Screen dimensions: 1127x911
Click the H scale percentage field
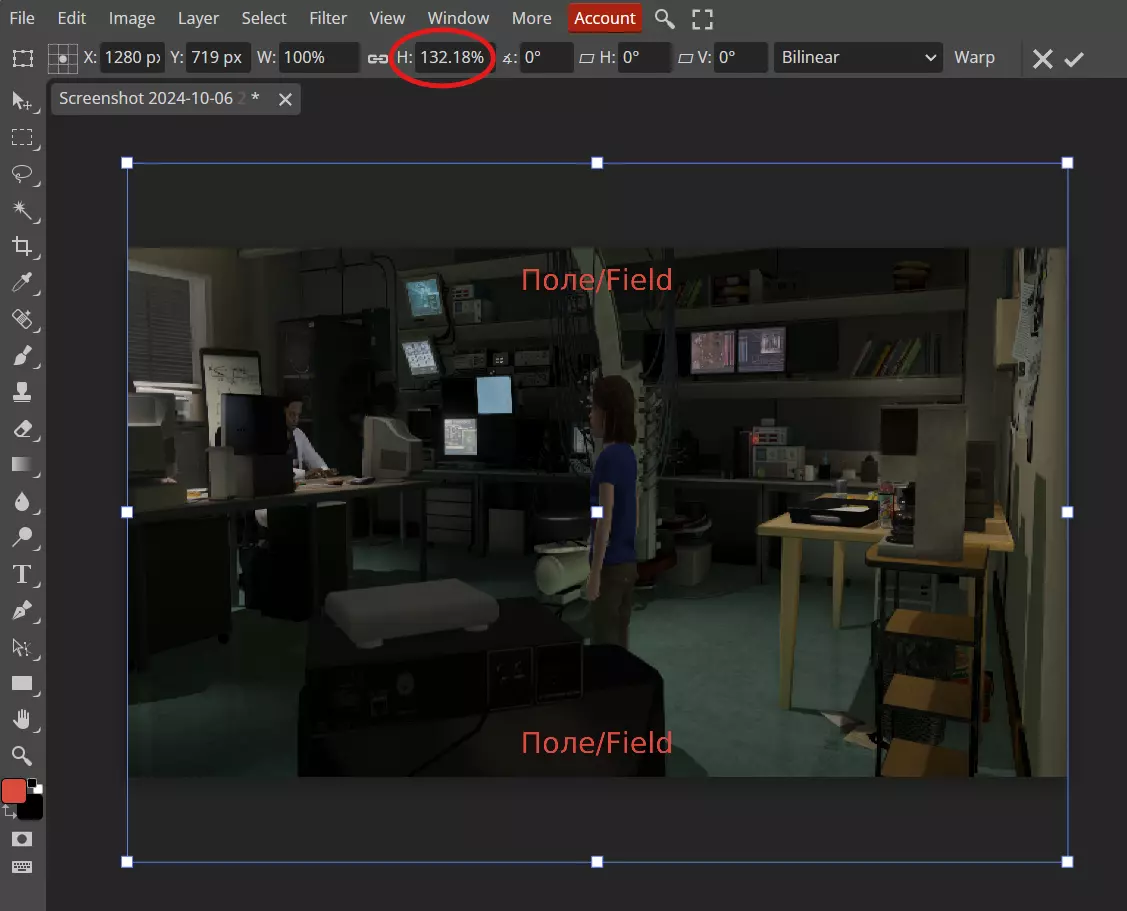point(452,58)
